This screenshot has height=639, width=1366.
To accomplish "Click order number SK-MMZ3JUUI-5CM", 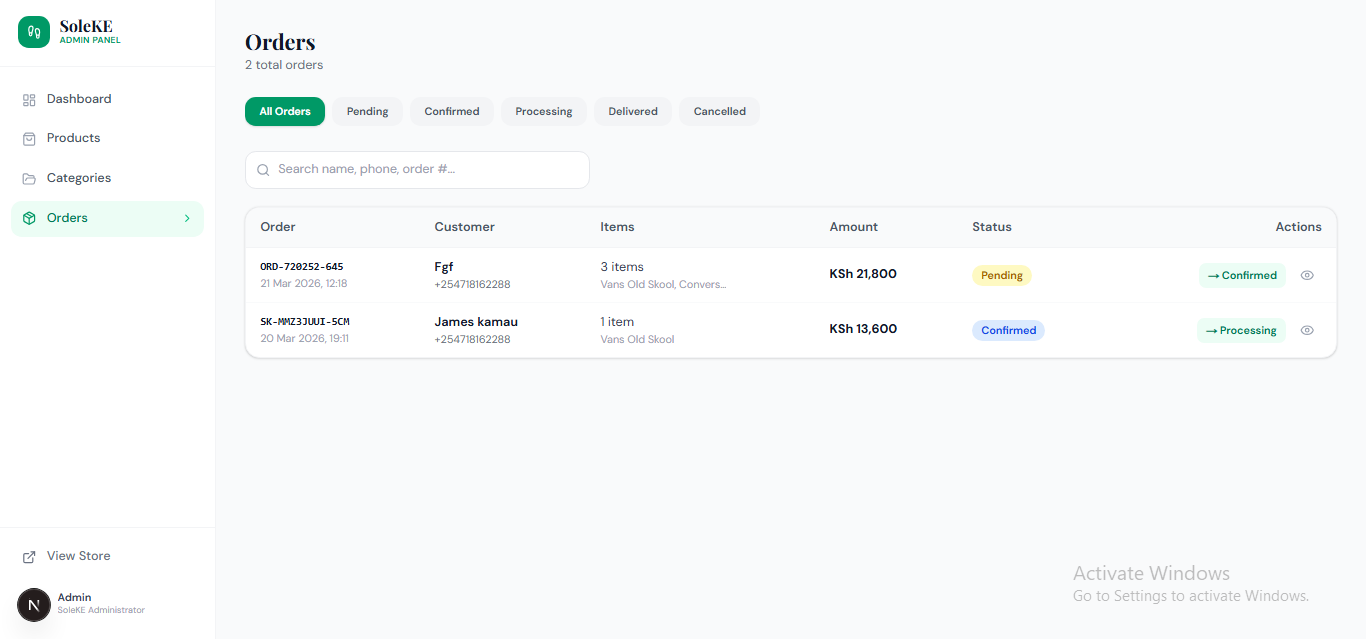I will coord(305,322).
